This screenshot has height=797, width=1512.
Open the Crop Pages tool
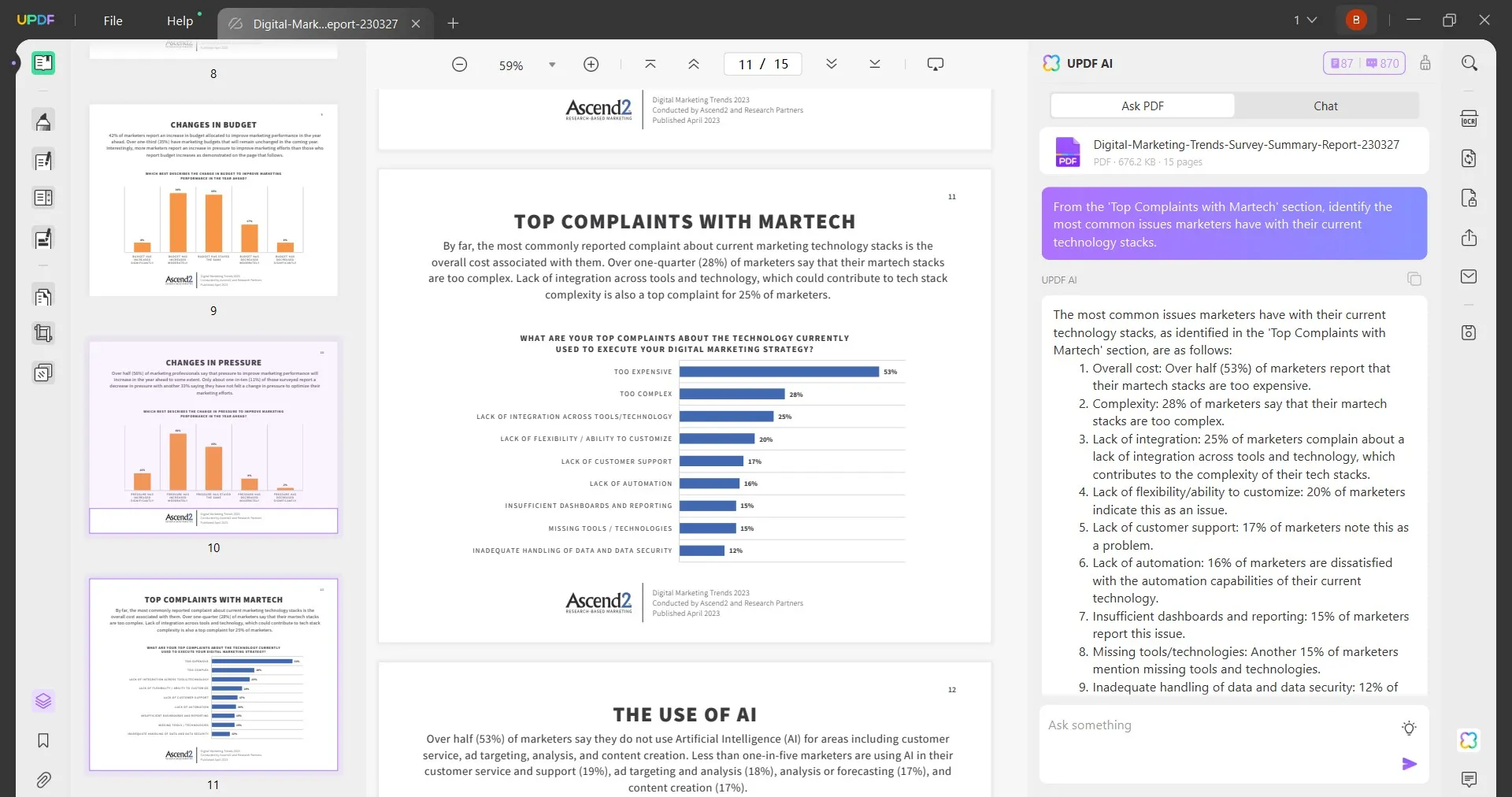pyautogui.click(x=43, y=334)
